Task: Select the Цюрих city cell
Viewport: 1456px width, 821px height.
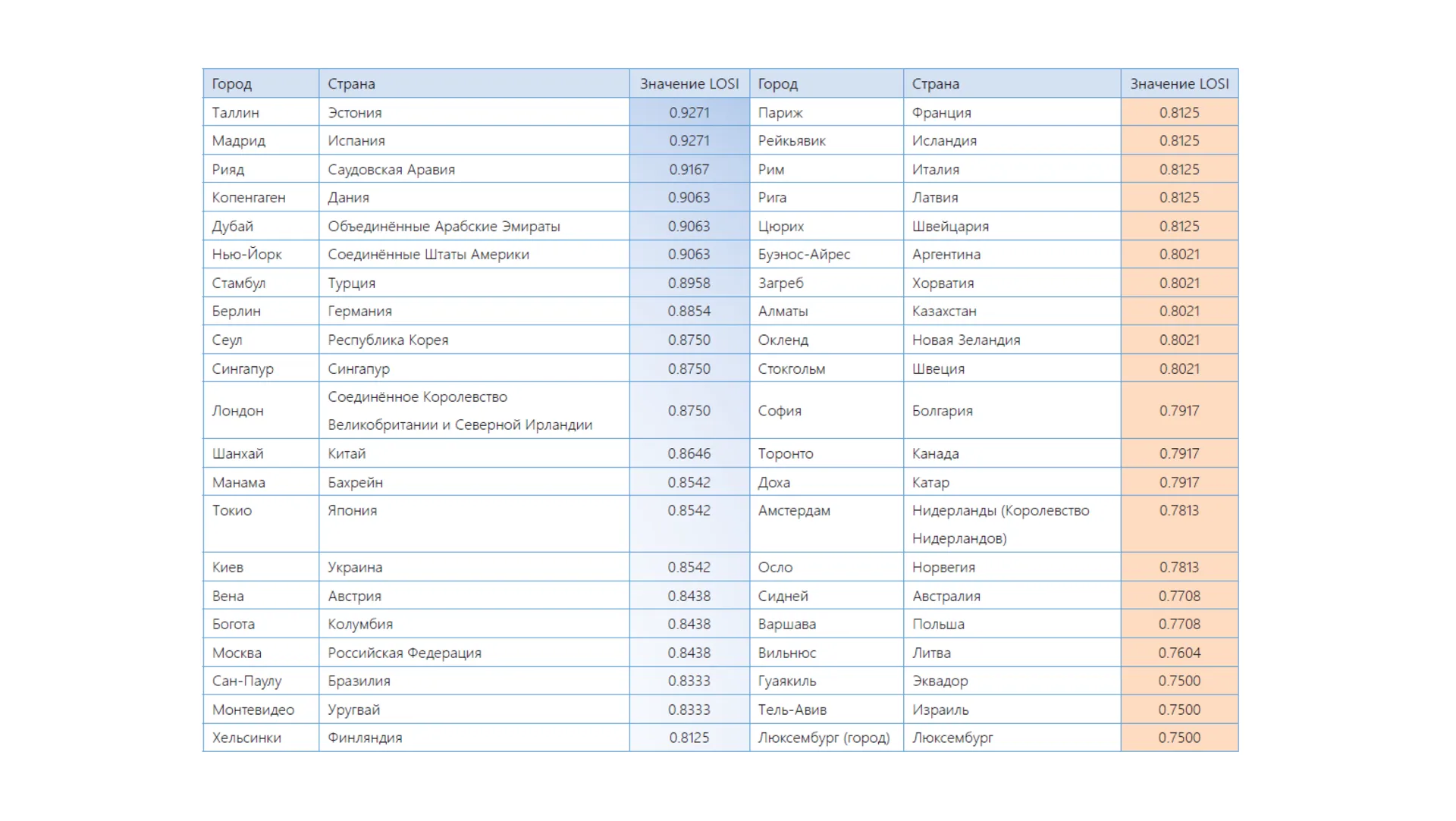Action: [x=827, y=226]
